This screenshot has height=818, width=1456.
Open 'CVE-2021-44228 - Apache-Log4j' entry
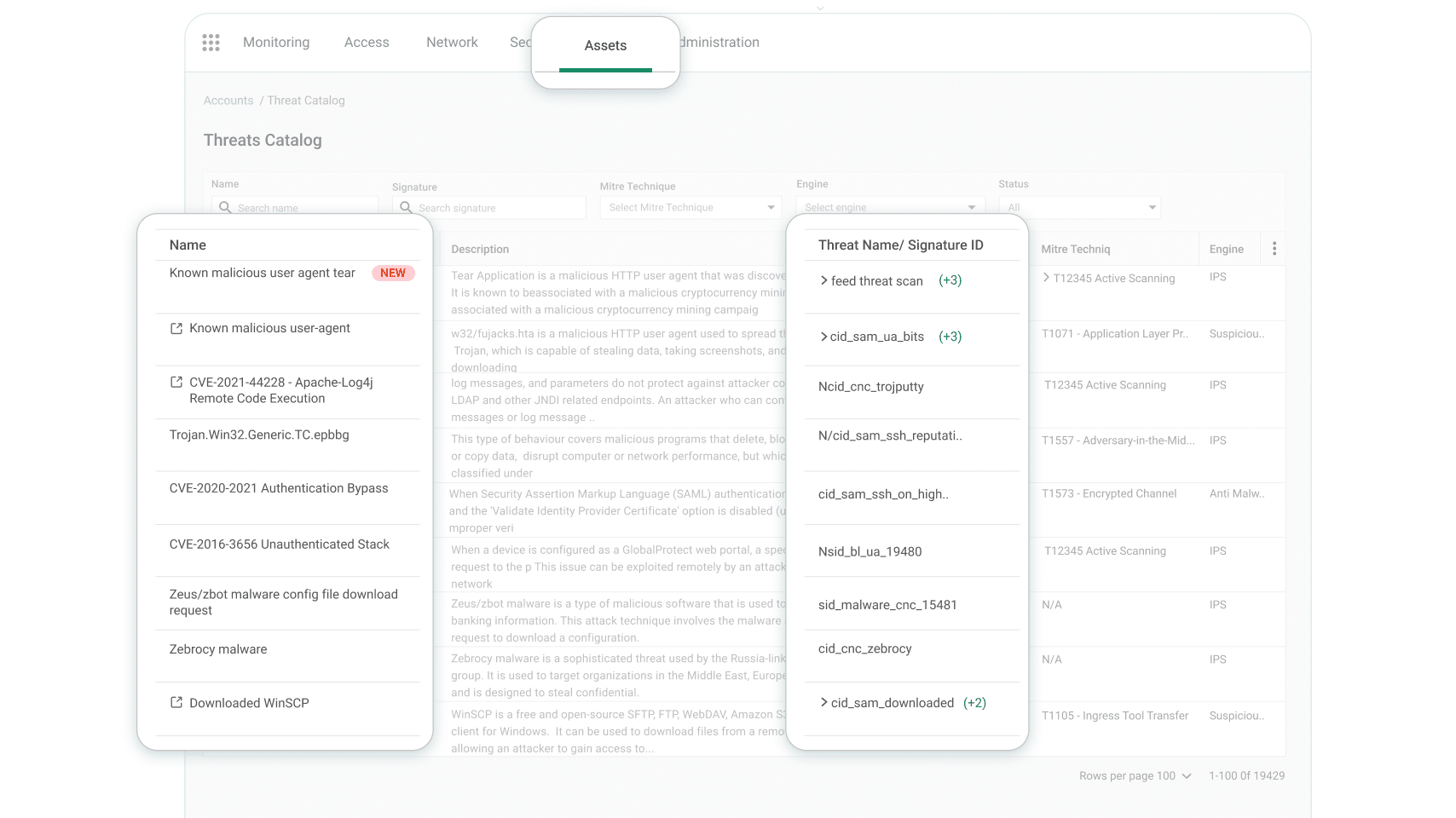(x=281, y=390)
